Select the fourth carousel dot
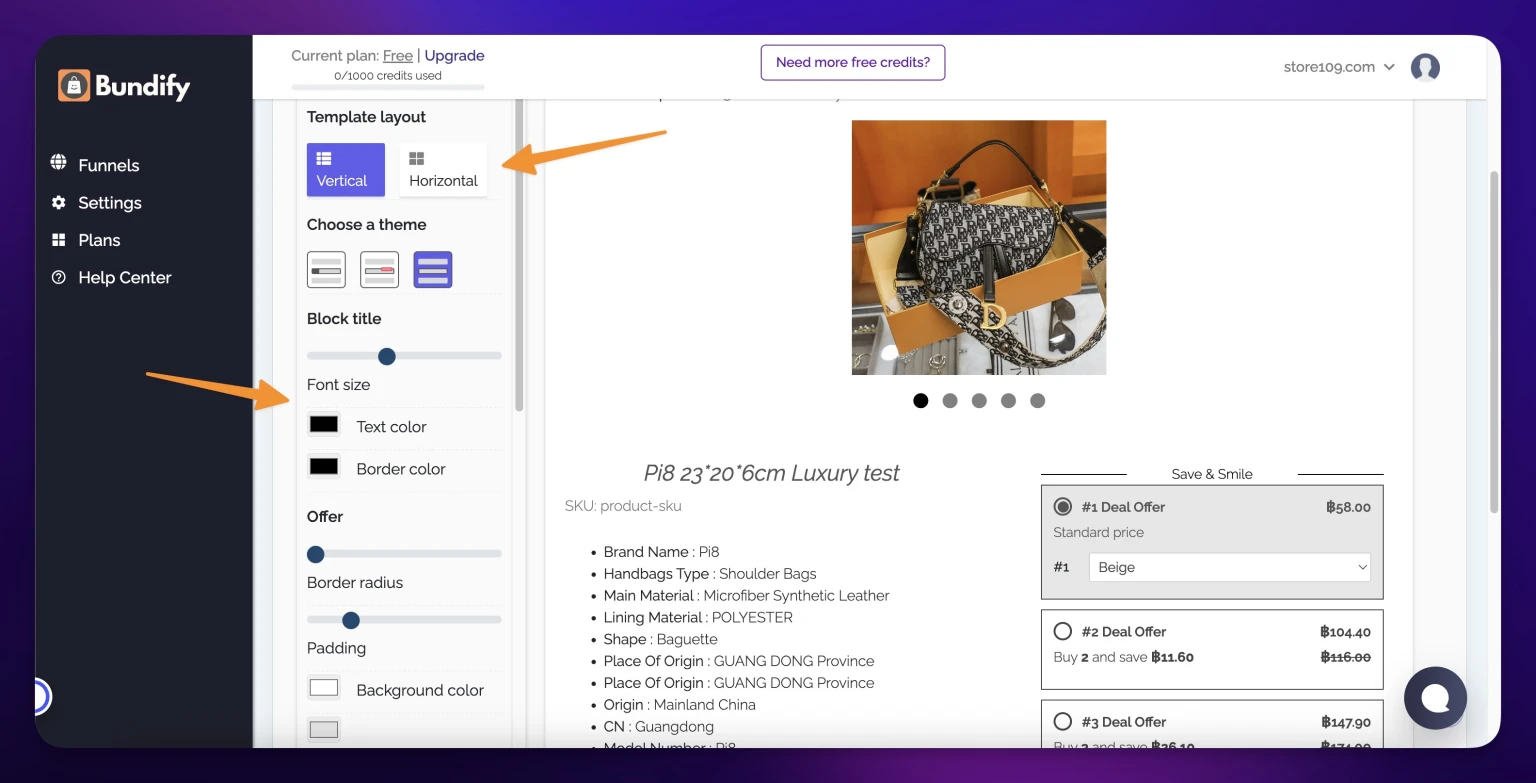1536x783 pixels. pos(1008,401)
